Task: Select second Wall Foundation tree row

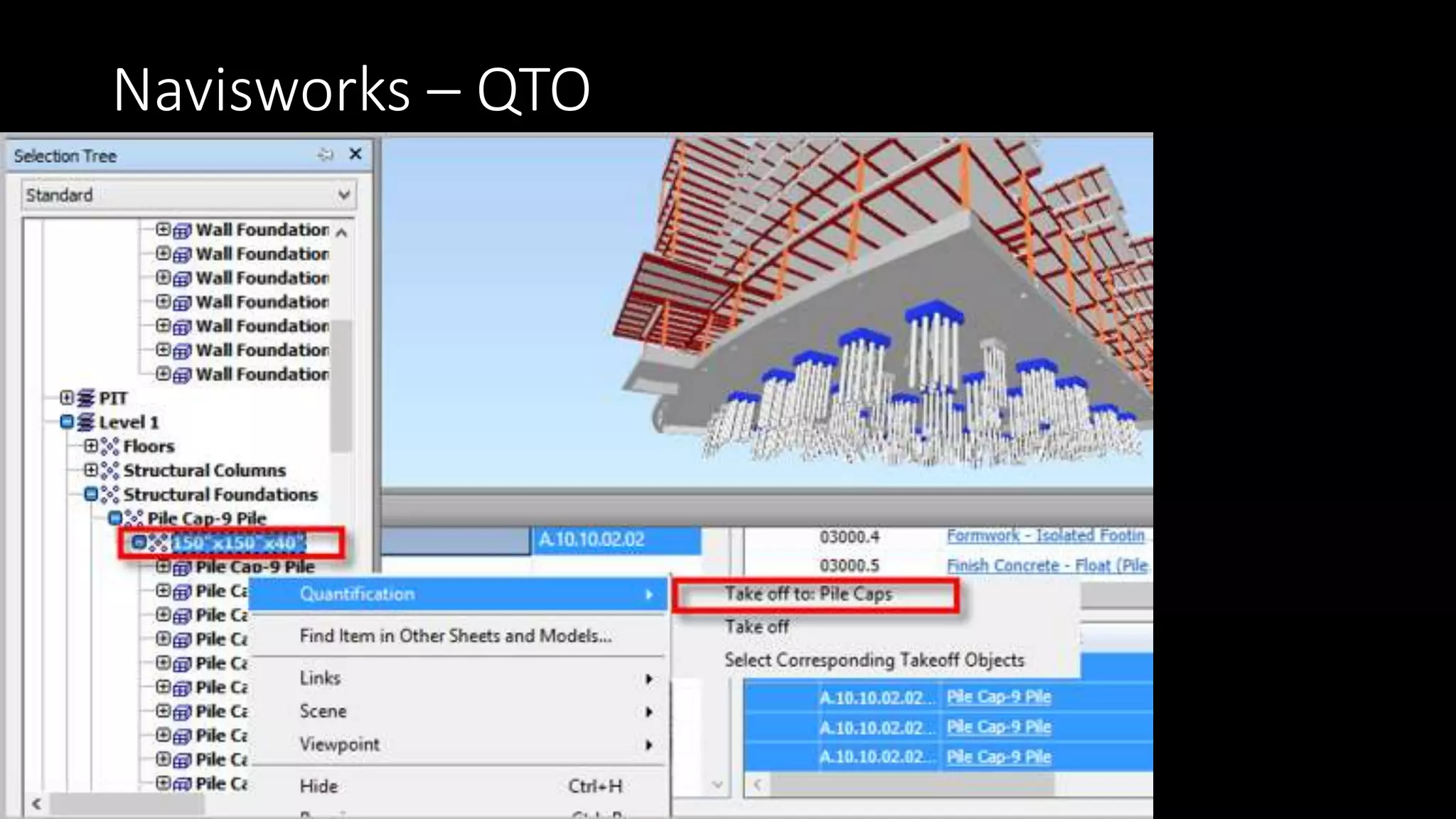Action: pyautogui.click(x=262, y=254)
